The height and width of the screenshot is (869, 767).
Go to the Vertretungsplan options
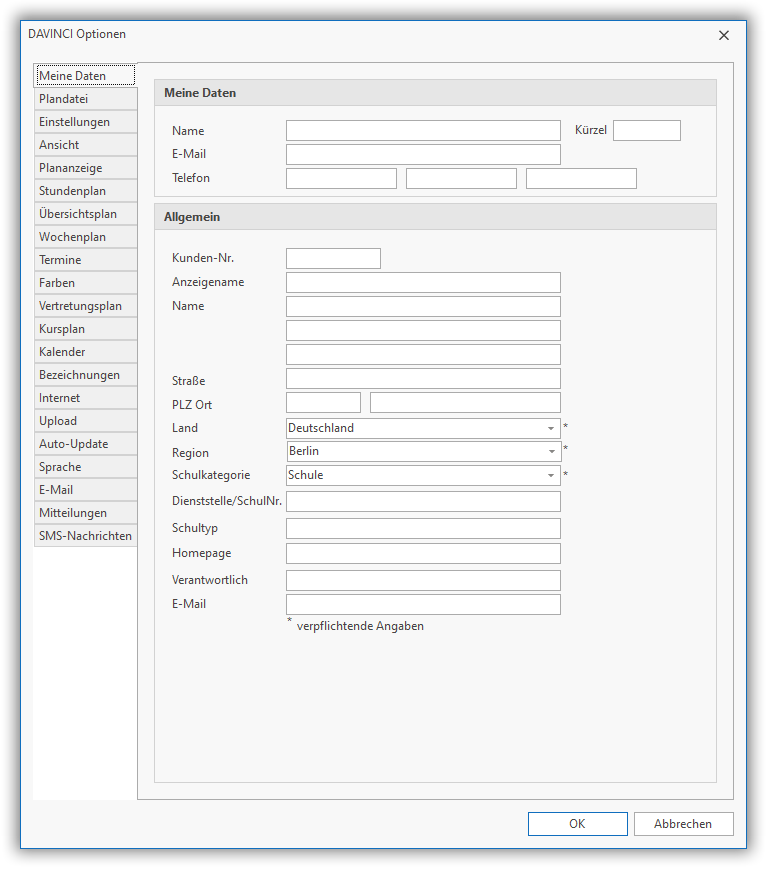point(85,306)
